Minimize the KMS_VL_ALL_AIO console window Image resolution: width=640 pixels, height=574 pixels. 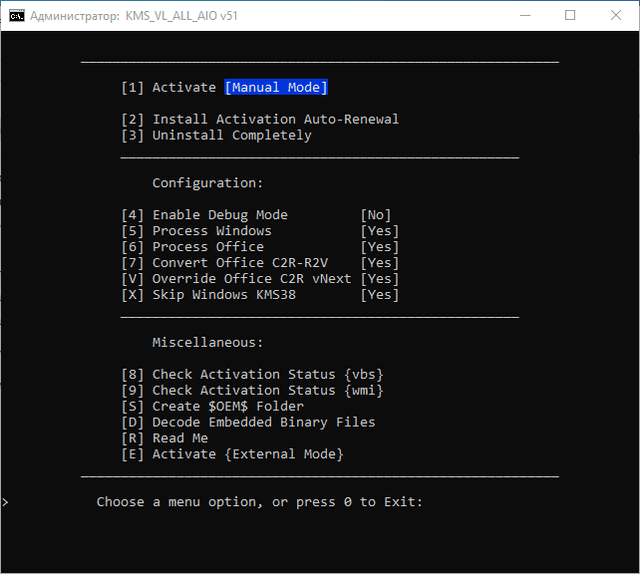click(524, 15)
